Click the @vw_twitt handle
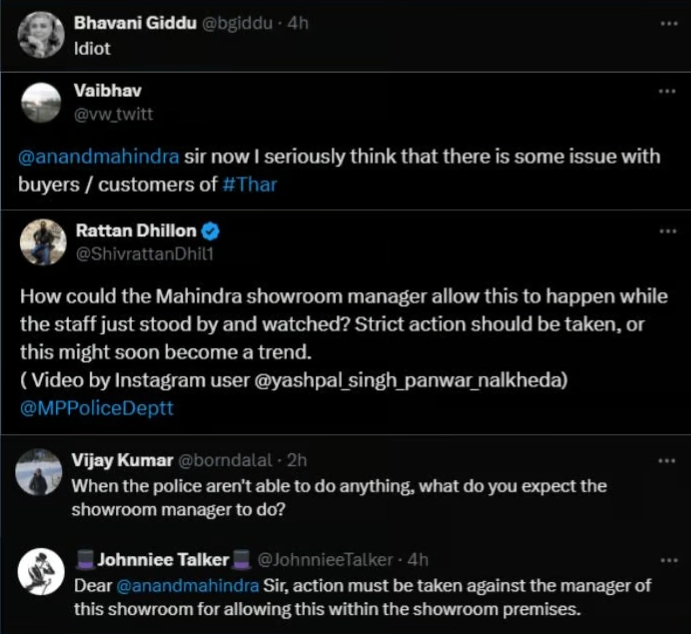Image resolution: width=691 pixels, height=634 pixels. 114,114
